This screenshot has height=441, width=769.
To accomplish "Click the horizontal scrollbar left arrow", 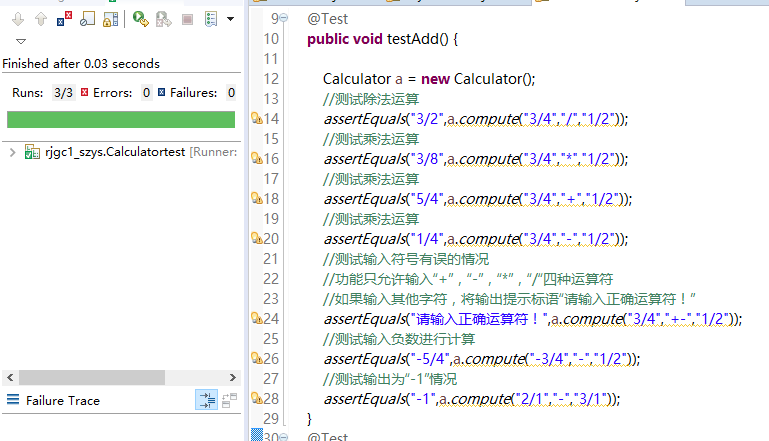I will 10,378.
